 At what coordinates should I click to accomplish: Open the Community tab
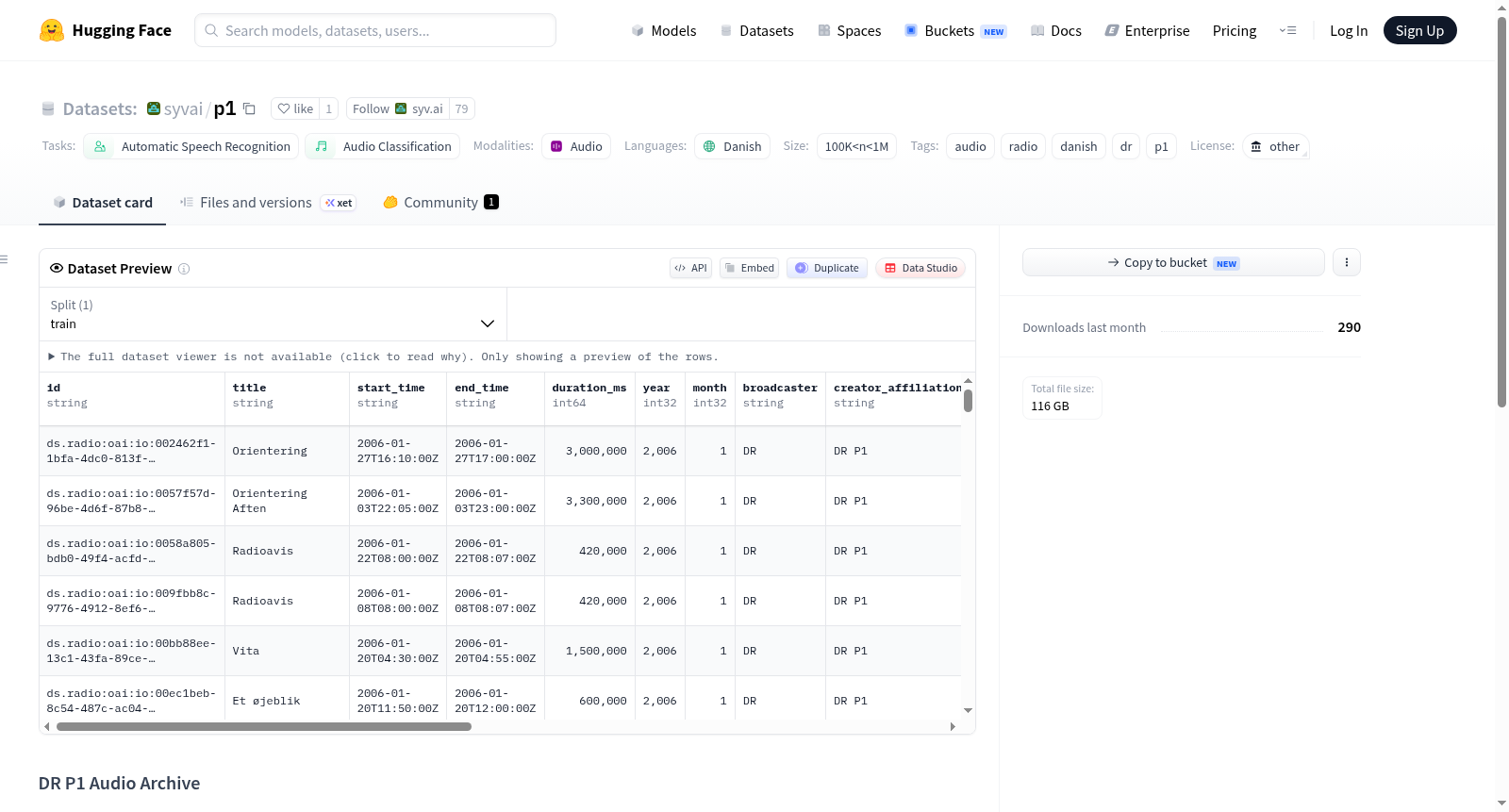coord(440,203)
